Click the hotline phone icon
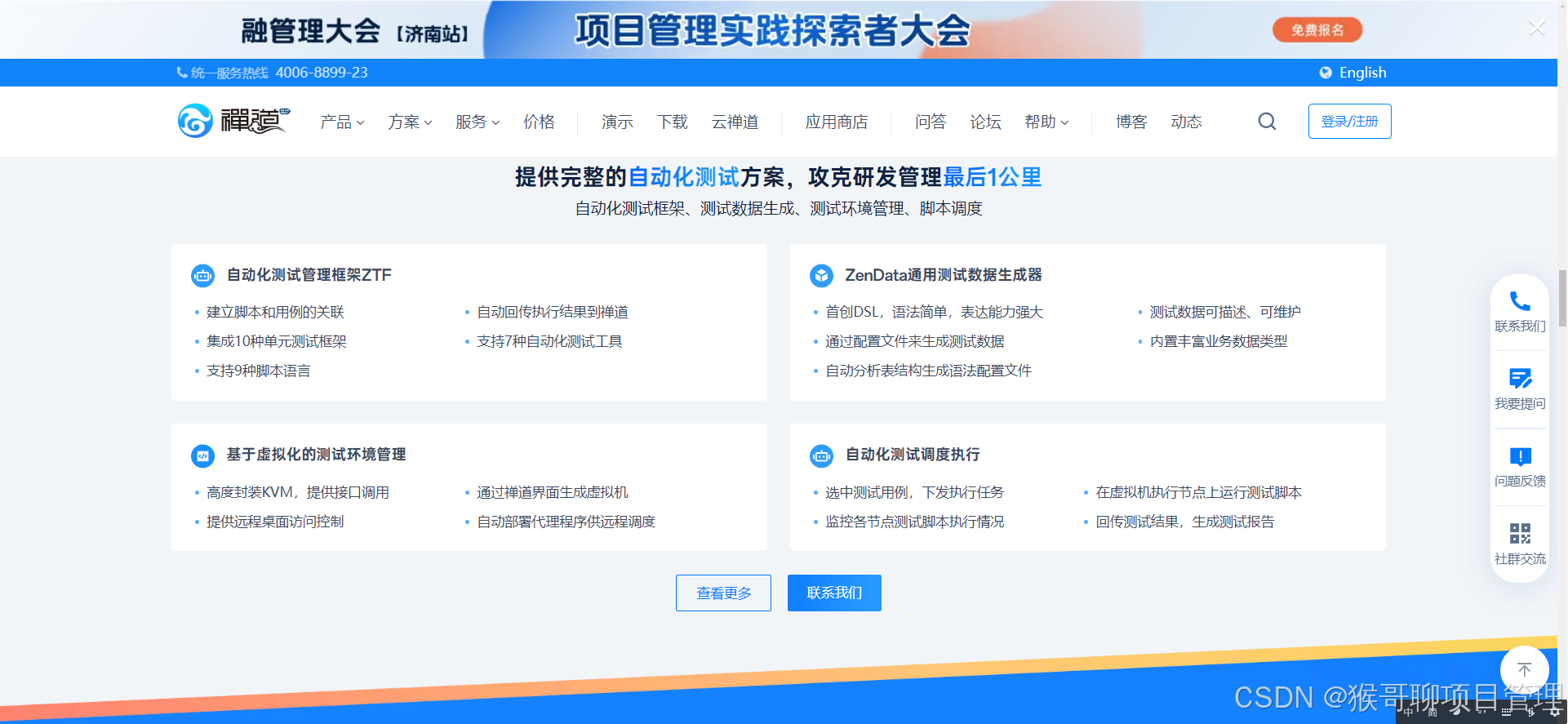The height and width of the screenshot is (724, 1568). click(x=182, y=73)
